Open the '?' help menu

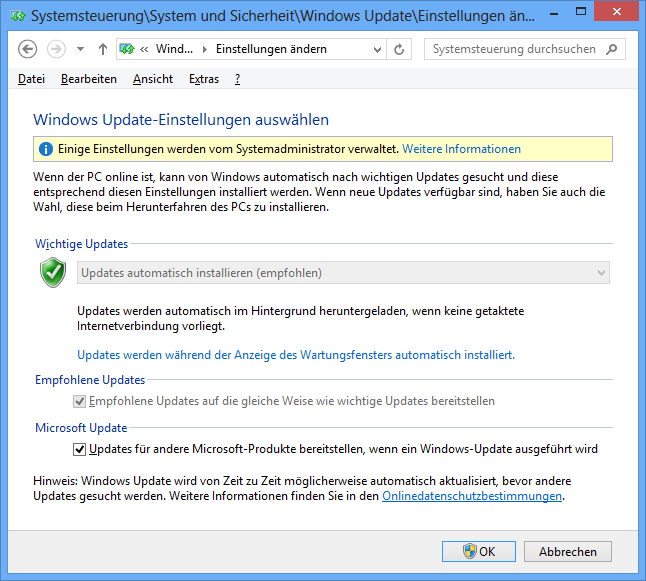(237, 79)
